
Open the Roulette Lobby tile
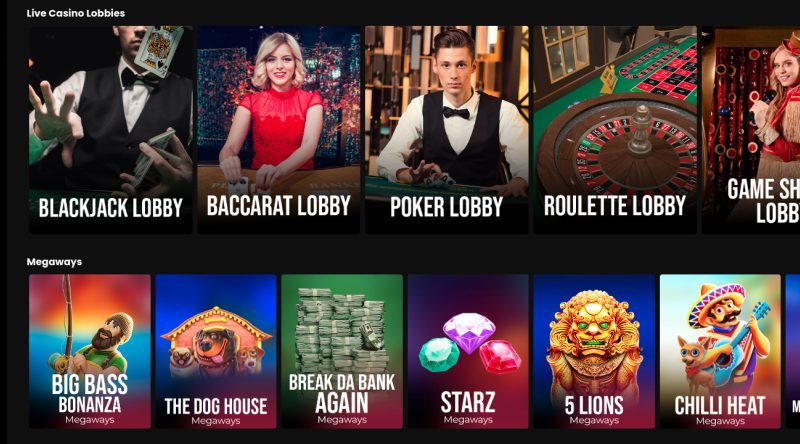(615, 130)
